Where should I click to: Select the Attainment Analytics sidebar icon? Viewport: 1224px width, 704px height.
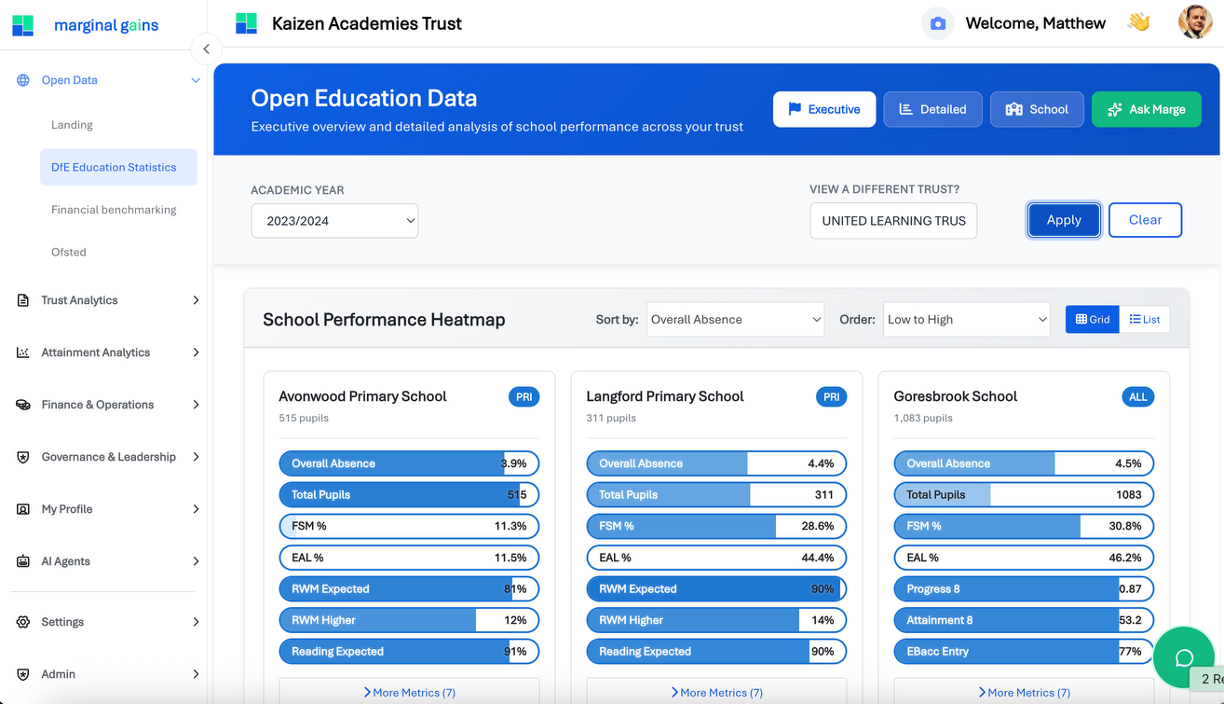point(23,352)
